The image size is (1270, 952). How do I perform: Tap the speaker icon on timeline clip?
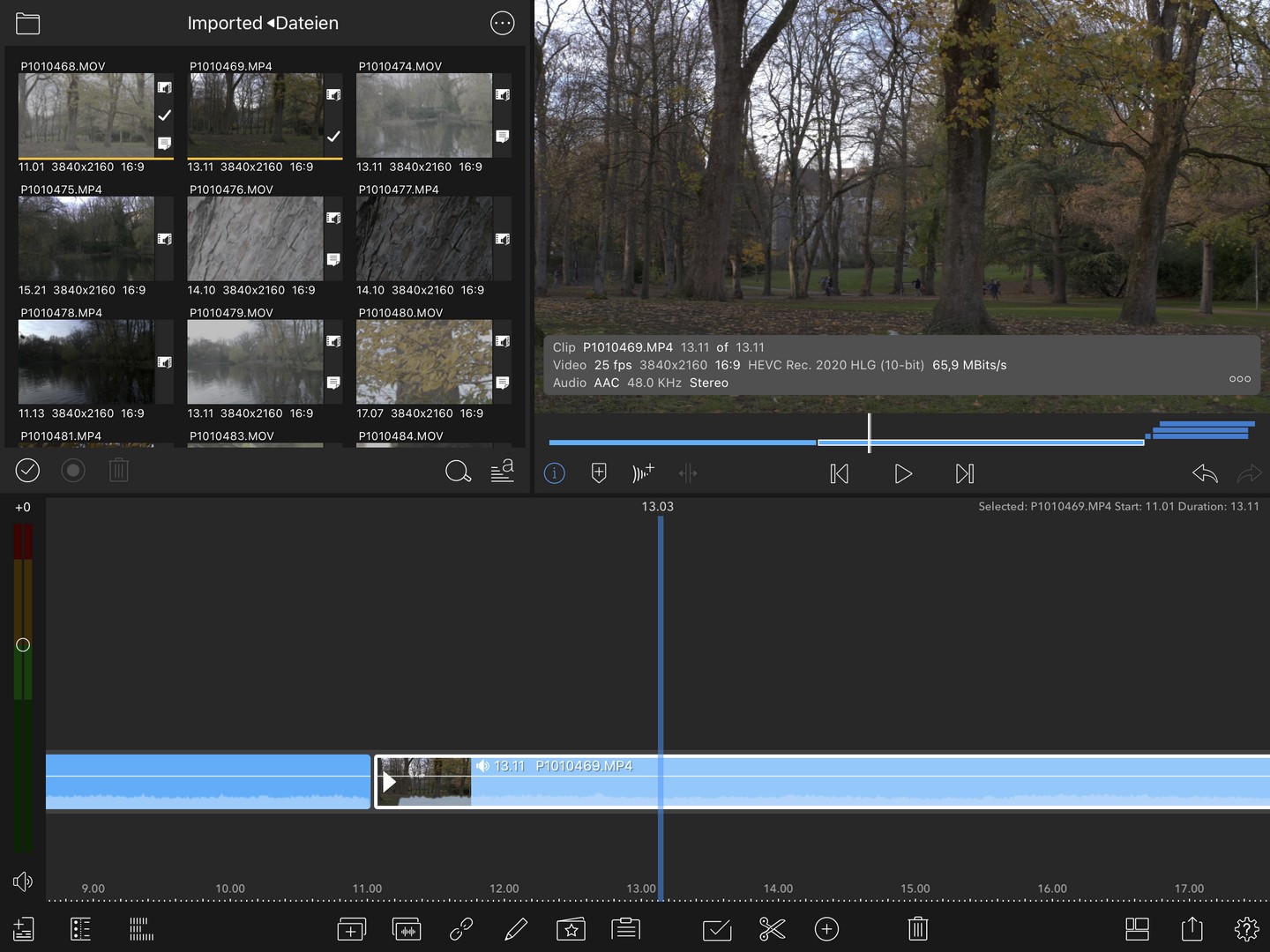(482, 766)
